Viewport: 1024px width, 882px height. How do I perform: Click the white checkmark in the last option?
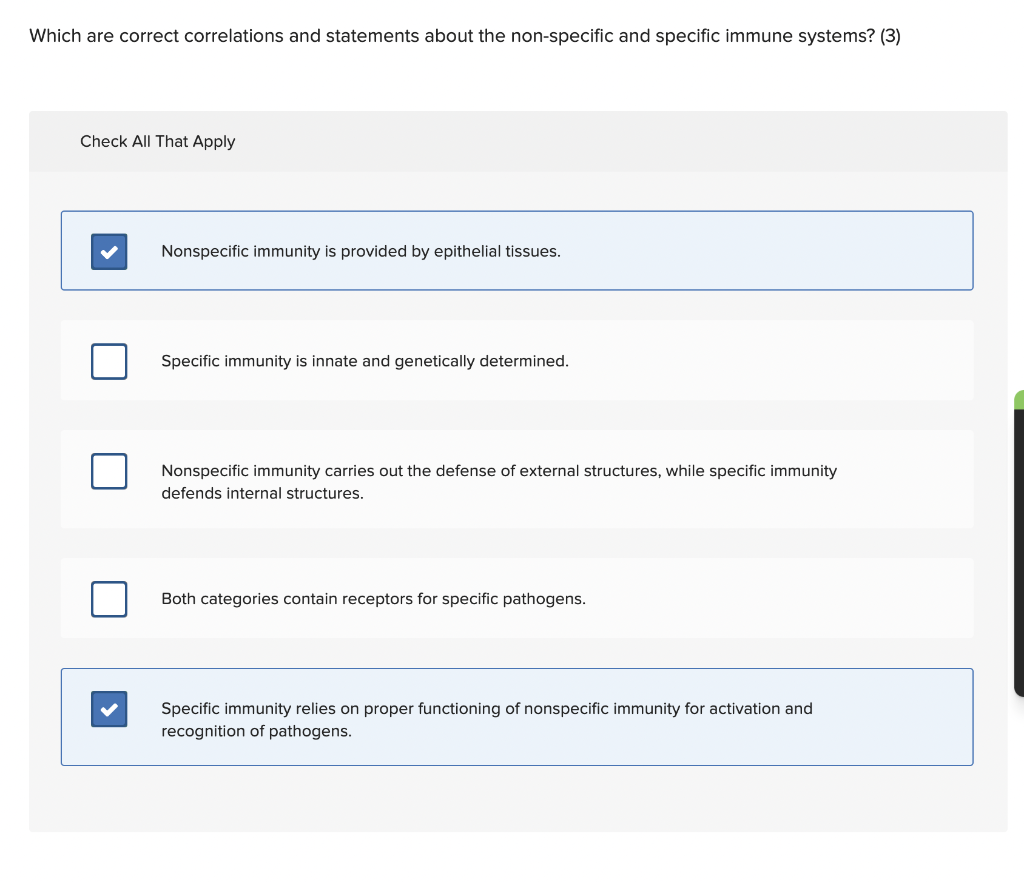(x=109, y=709)
